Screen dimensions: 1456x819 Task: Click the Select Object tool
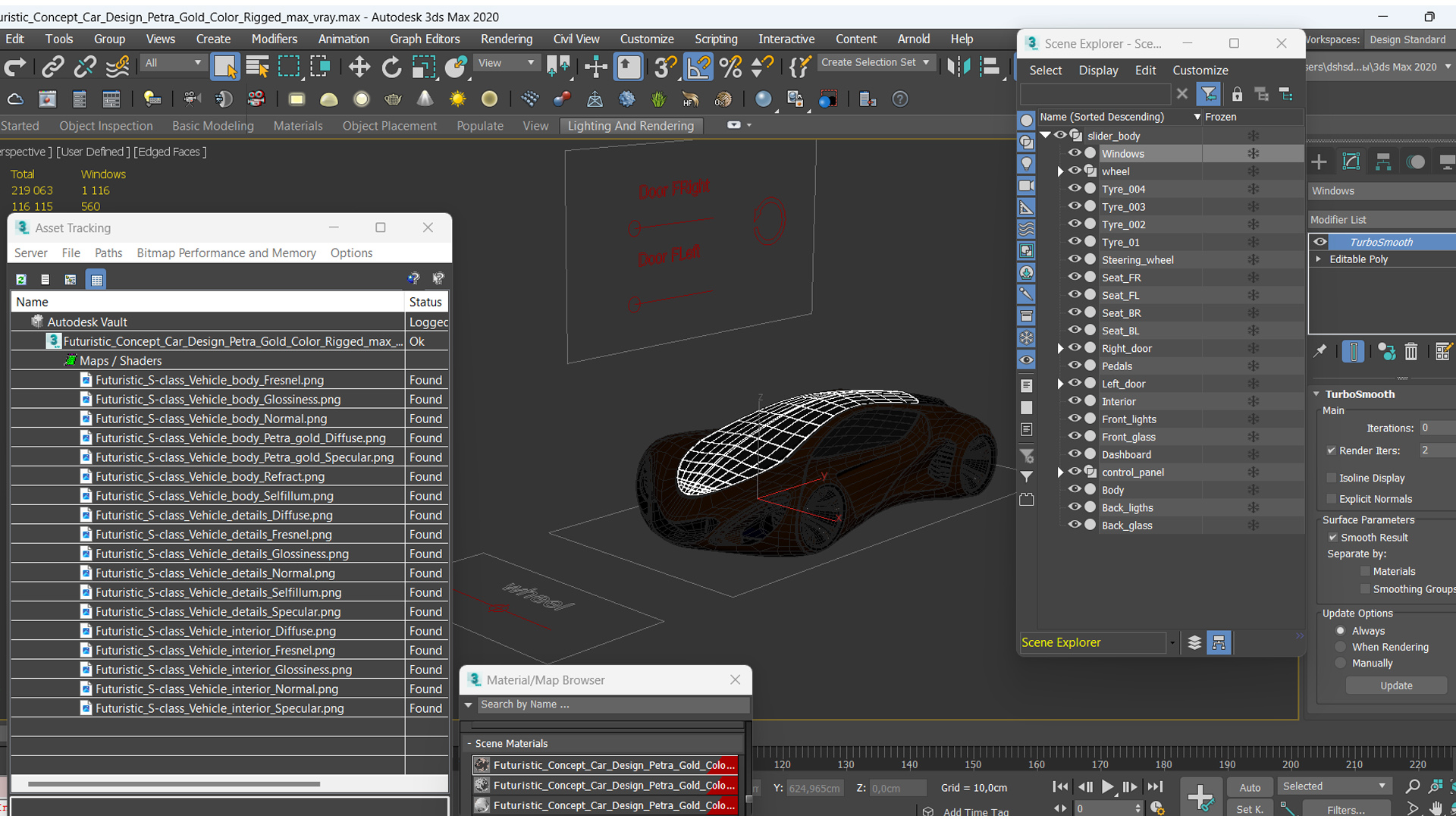click(x=225, y=67)
